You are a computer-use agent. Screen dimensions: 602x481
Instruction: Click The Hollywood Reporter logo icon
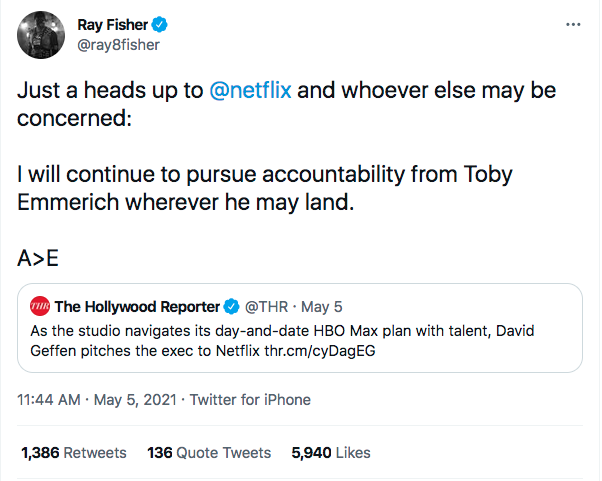41,306
